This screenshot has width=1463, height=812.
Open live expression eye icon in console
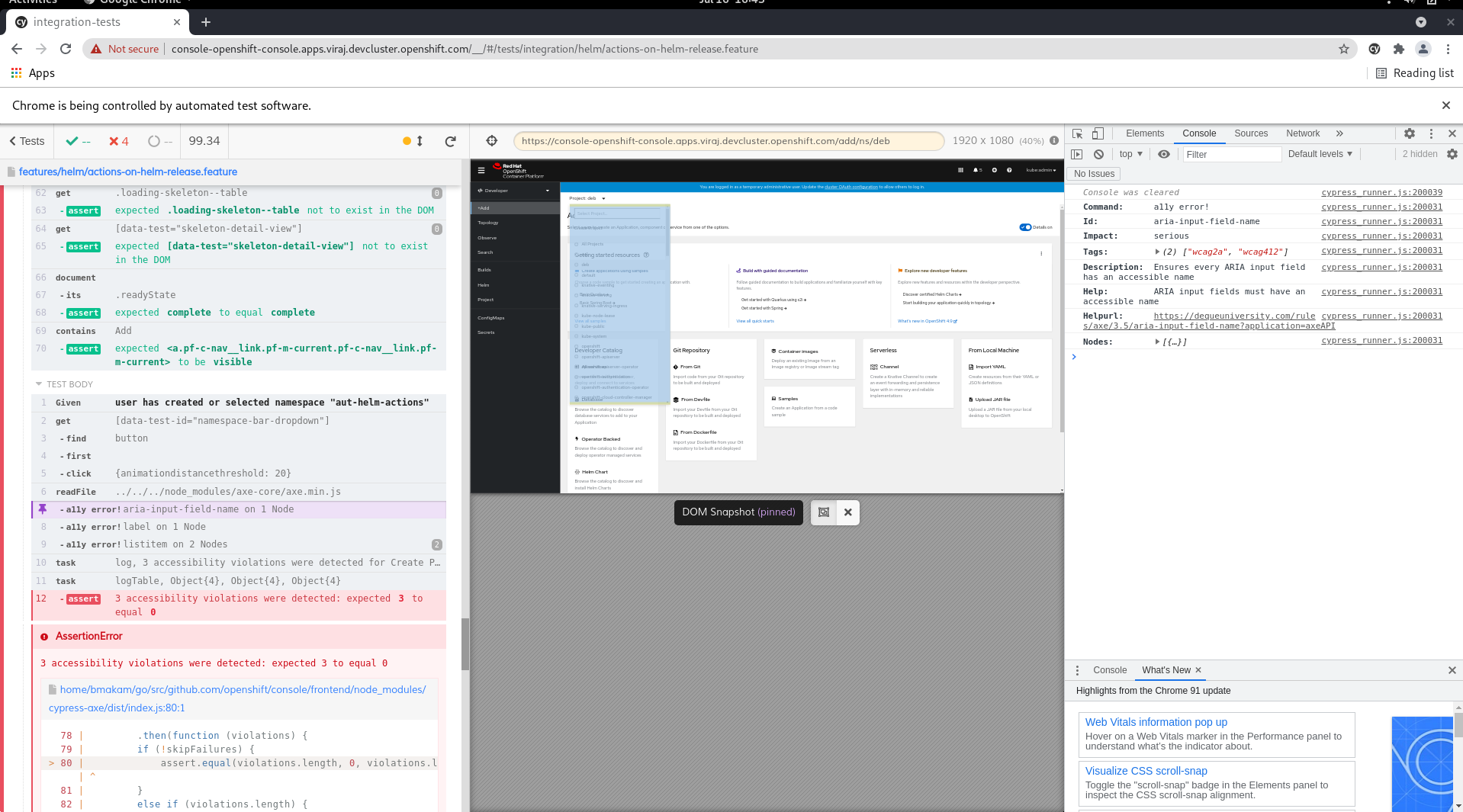click(1163, 154)
